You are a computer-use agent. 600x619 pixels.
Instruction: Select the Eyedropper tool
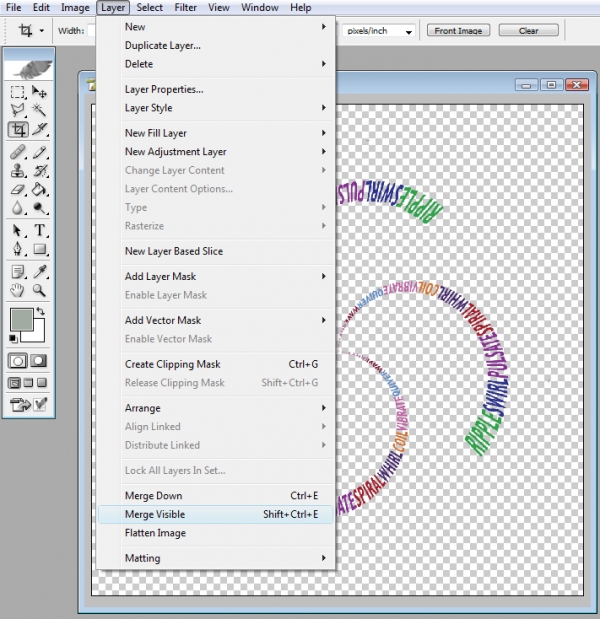[39, 272]
